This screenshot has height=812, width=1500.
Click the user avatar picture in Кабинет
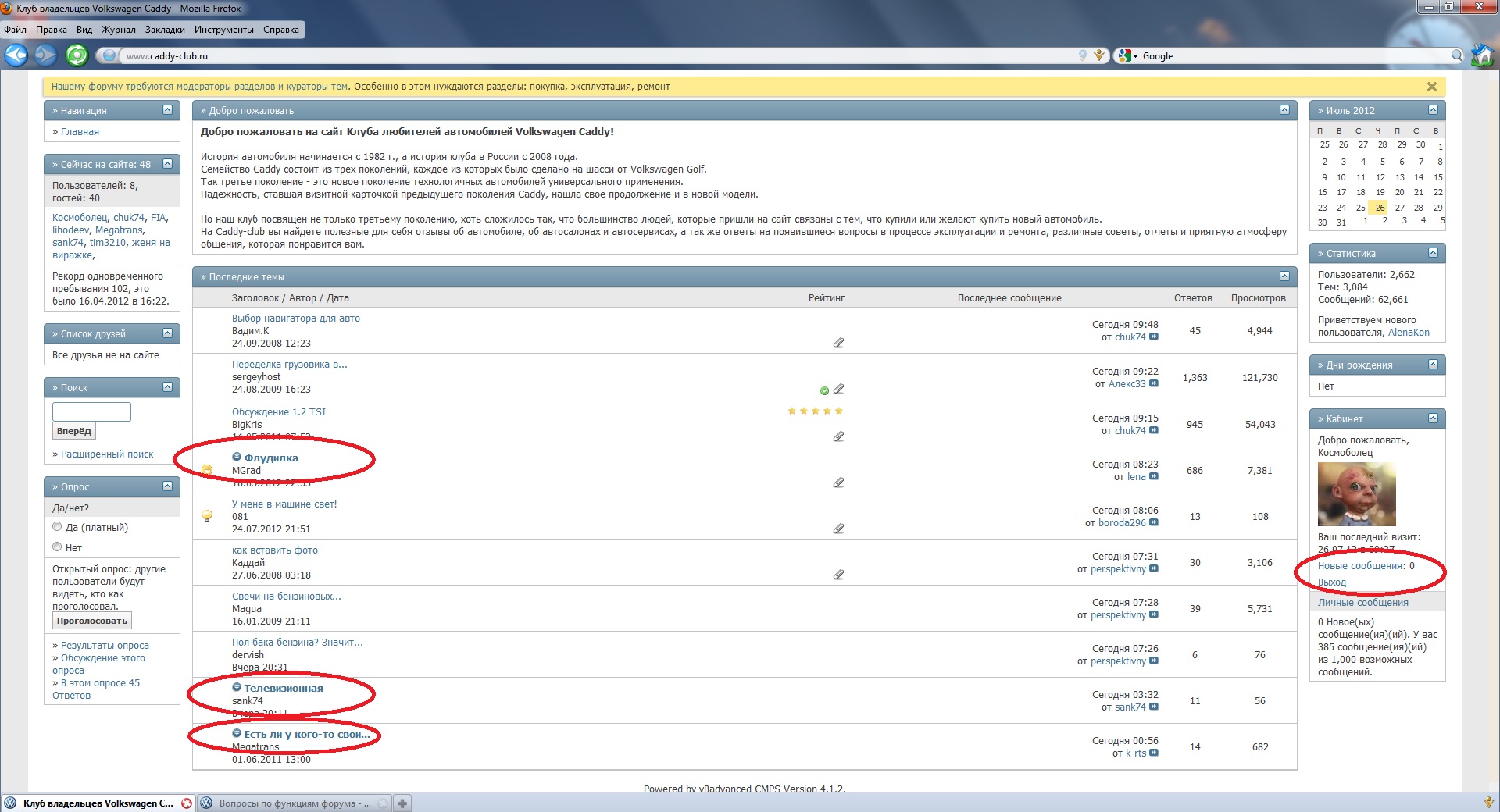[x=1356, y=494]
